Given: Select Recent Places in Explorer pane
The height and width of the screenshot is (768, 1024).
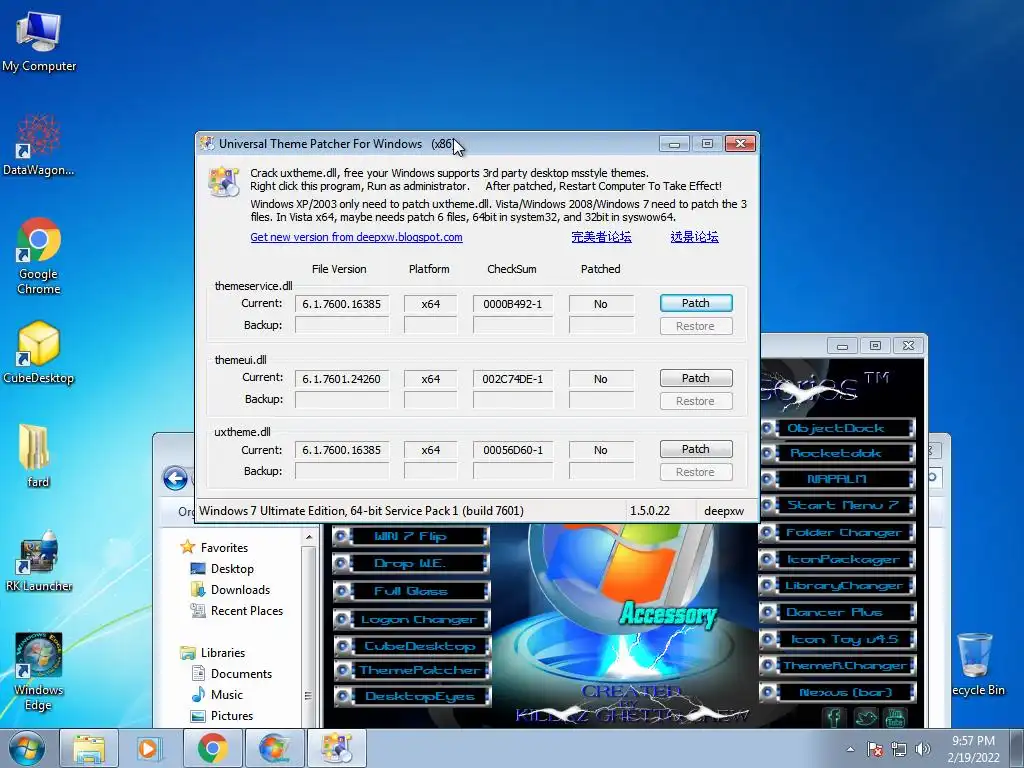Looking at the screenshot, I should (236, 611).
